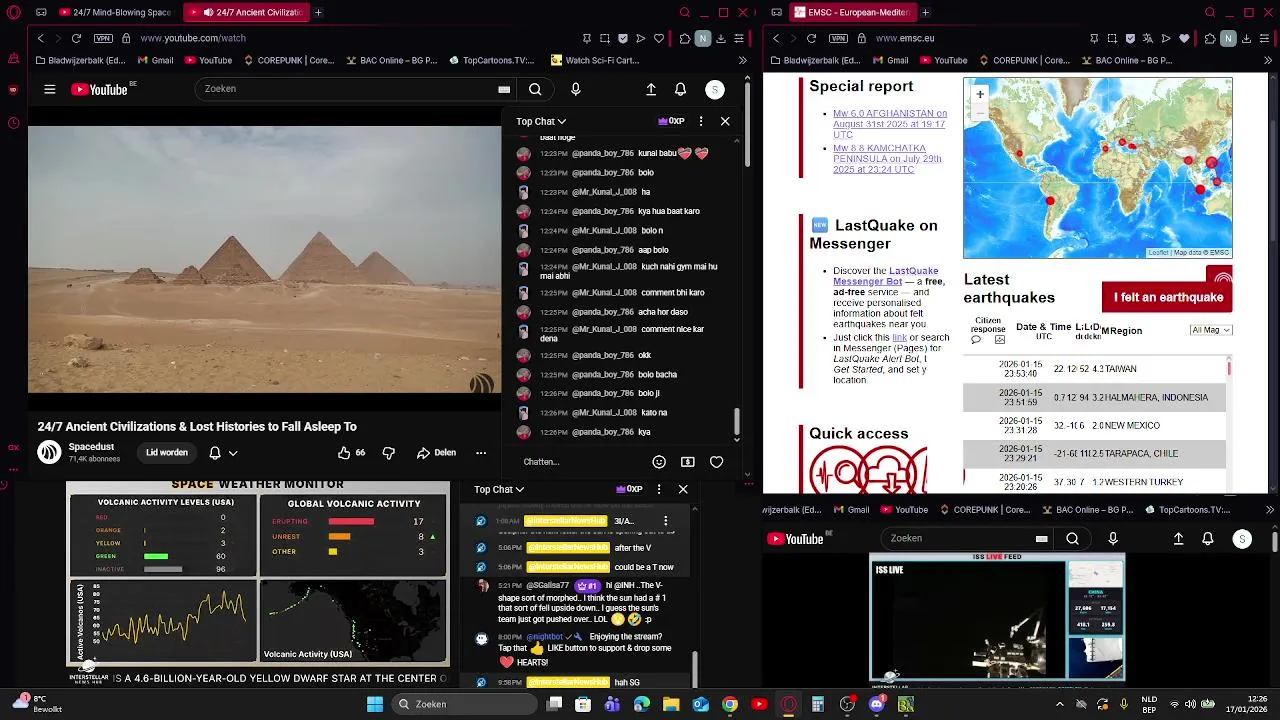
Task: Click the 'I felt an earthquake' button
Action: (x=1167, y=297)
